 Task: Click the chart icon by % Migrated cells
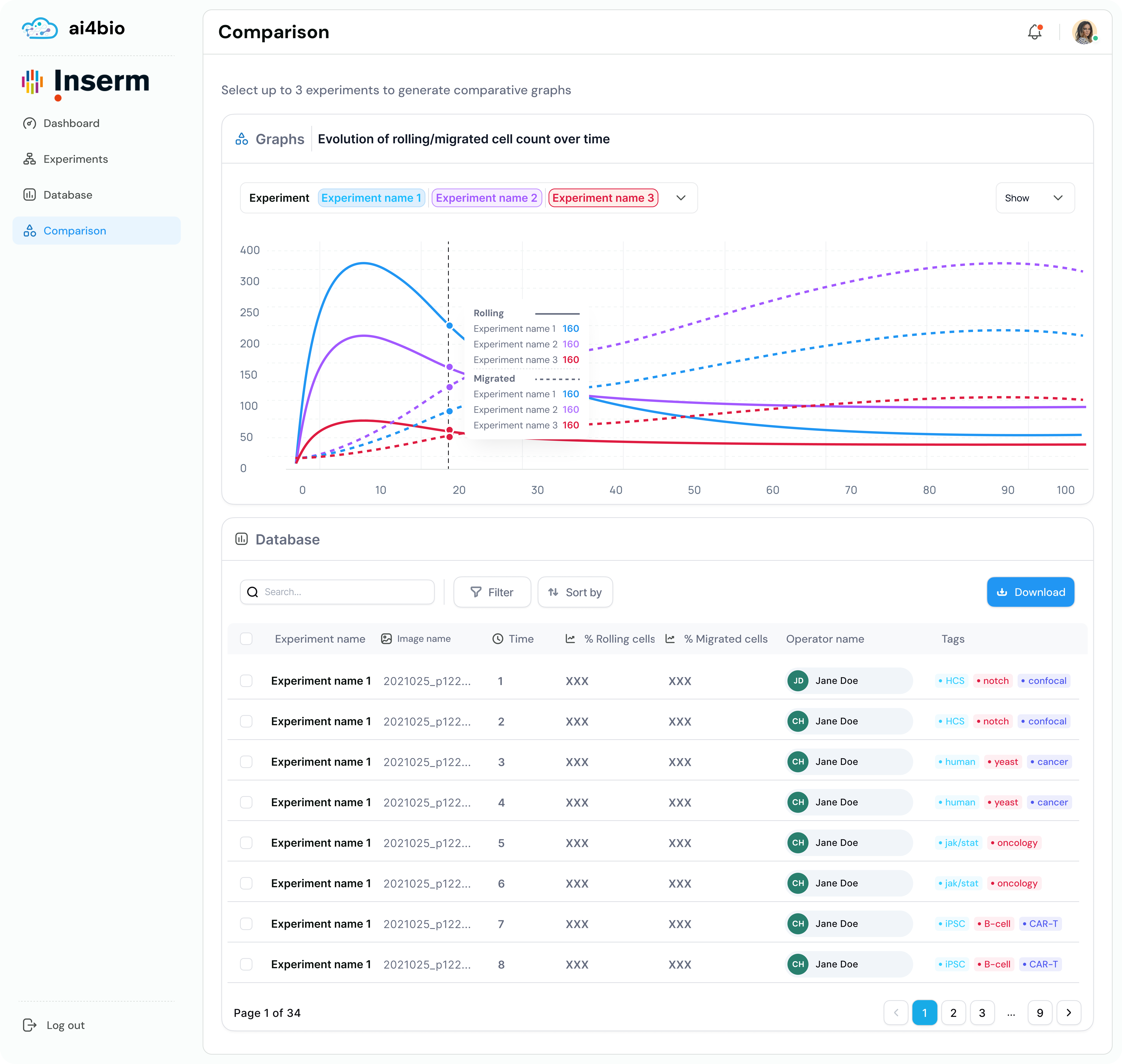670,639
